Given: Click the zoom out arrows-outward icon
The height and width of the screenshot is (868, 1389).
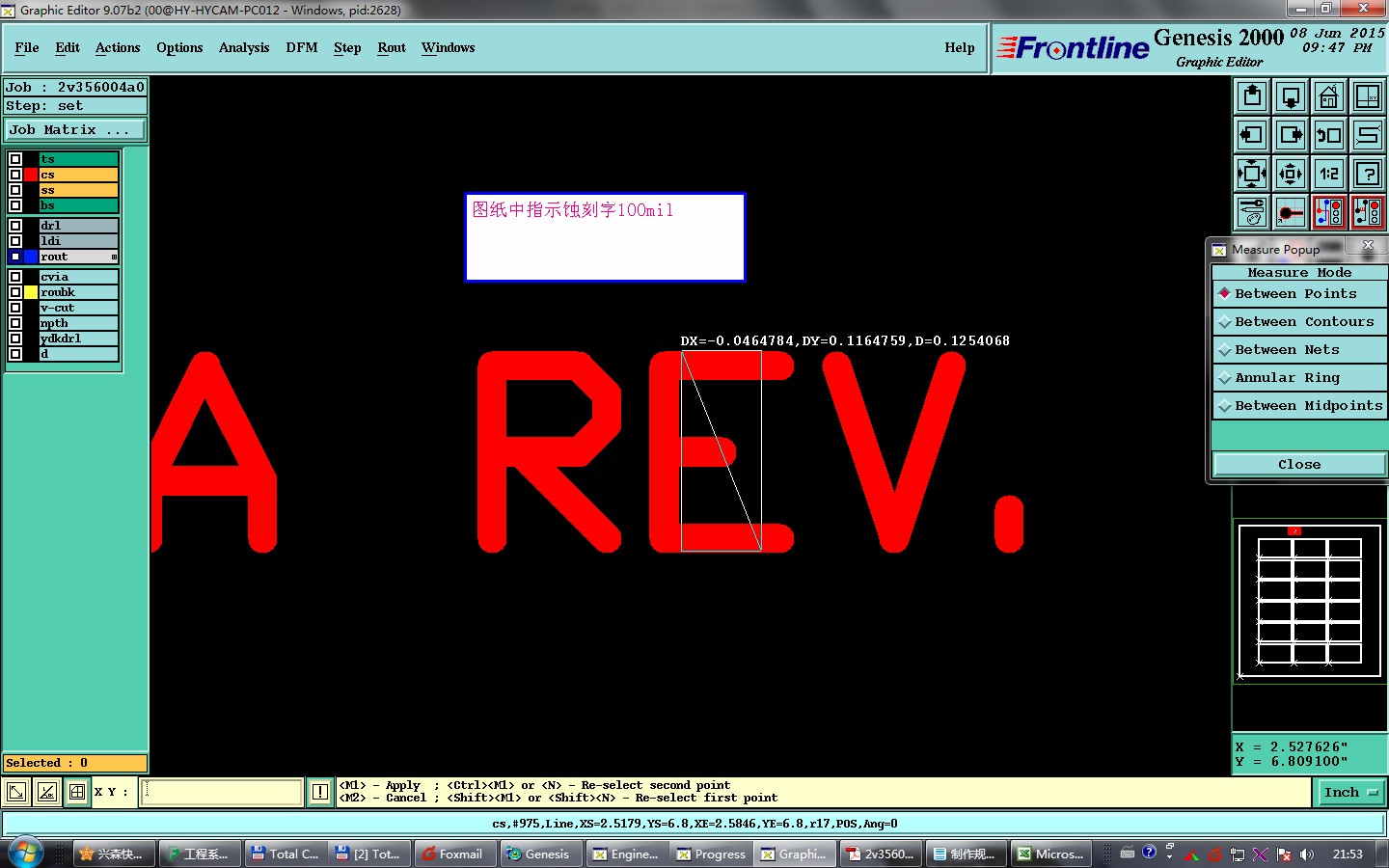Looking at the screenshot, I should coord(1291,174).
